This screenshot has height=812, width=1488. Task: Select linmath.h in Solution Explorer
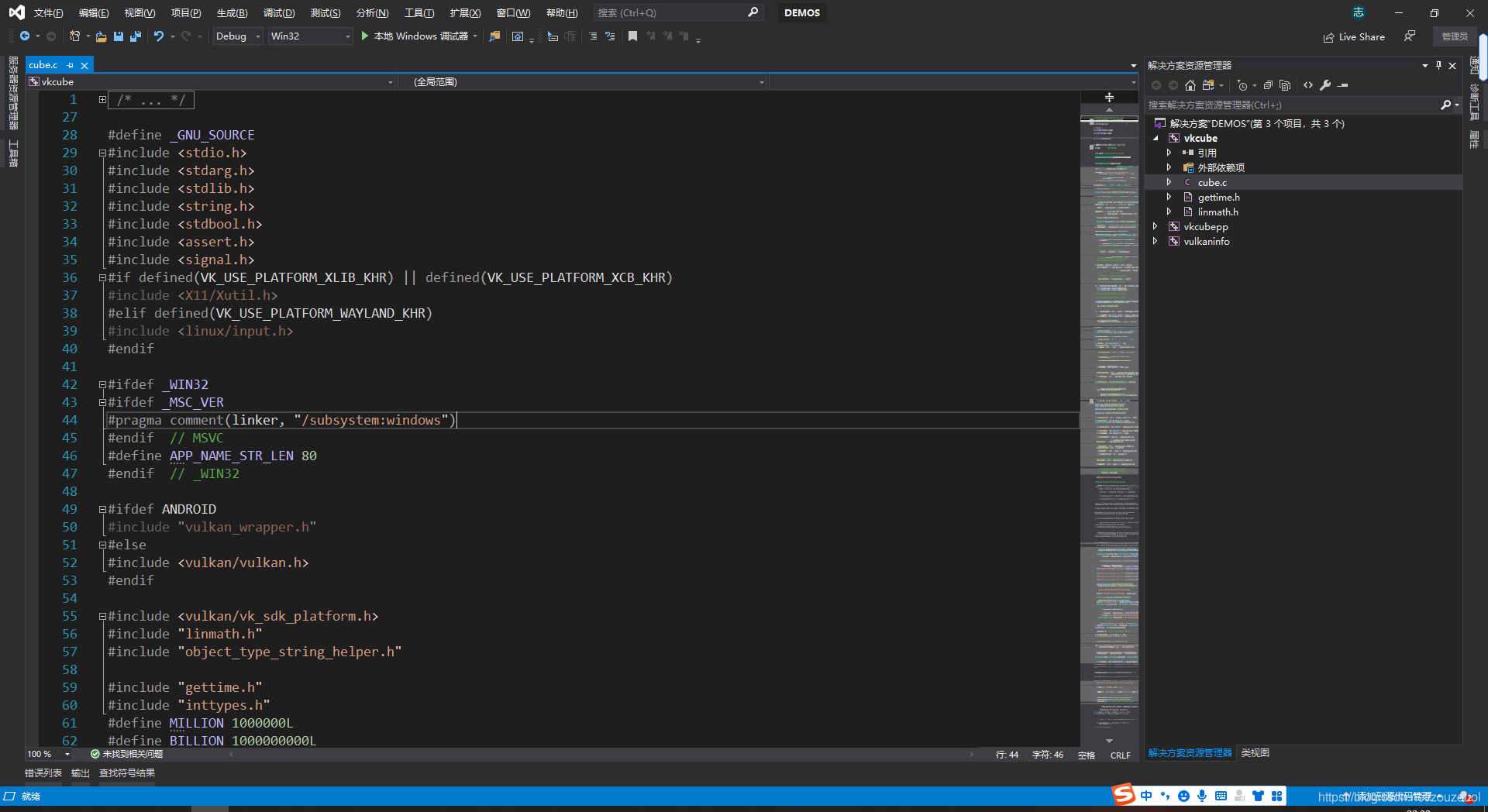(x=1218, y=212)
